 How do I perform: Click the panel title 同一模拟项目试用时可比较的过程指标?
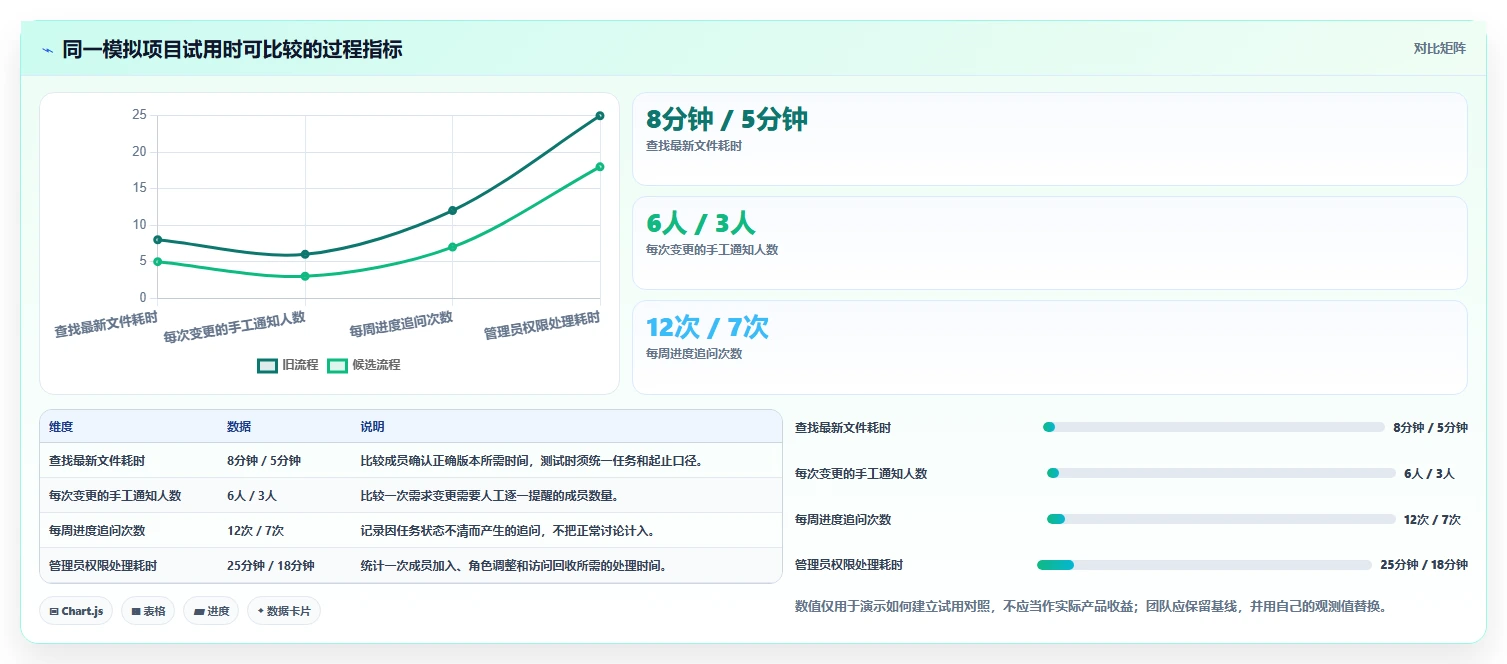point(233,50)
